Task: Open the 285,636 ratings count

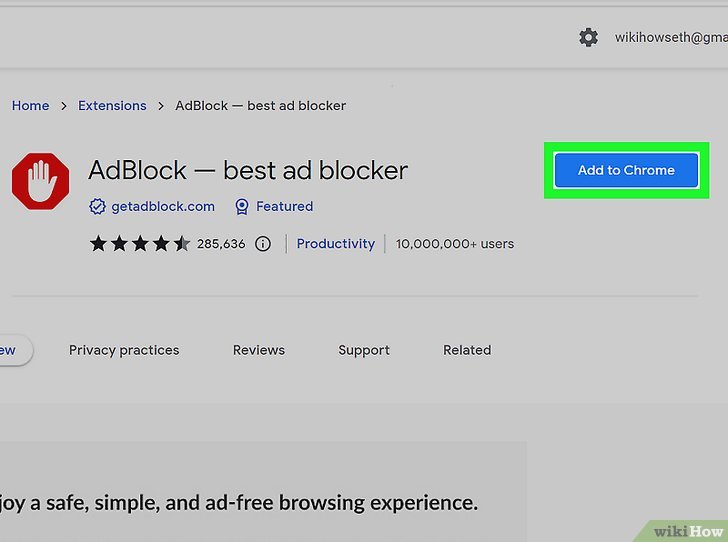Action: point(221,243)
